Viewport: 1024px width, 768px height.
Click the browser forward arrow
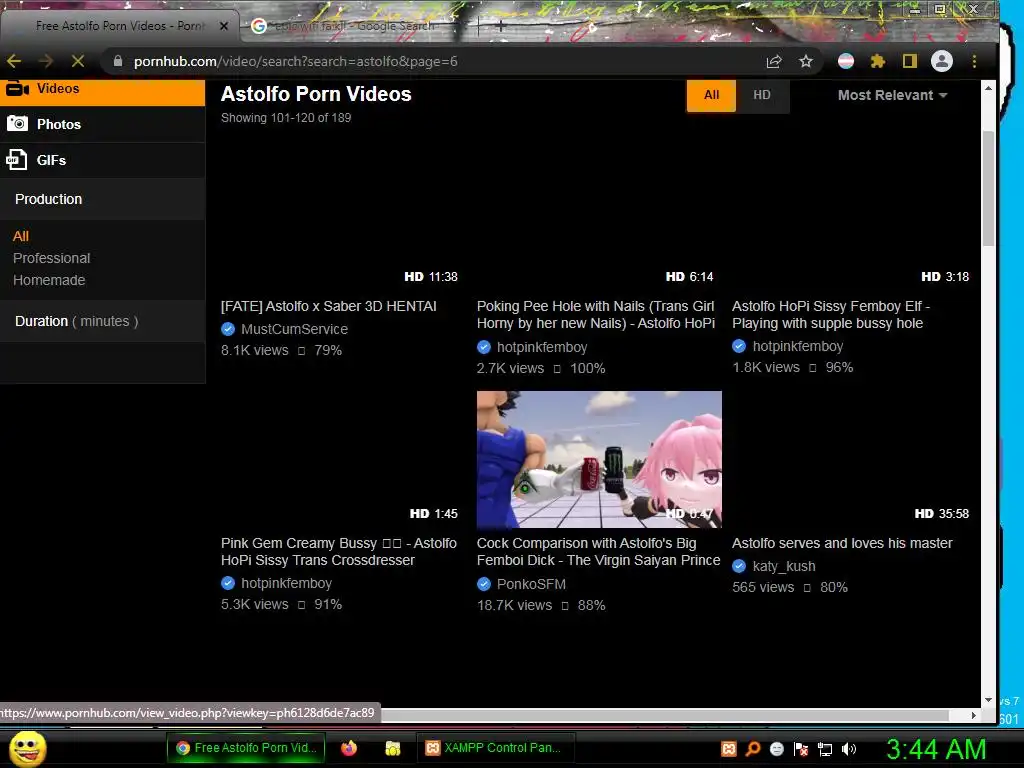pos(46,61)
